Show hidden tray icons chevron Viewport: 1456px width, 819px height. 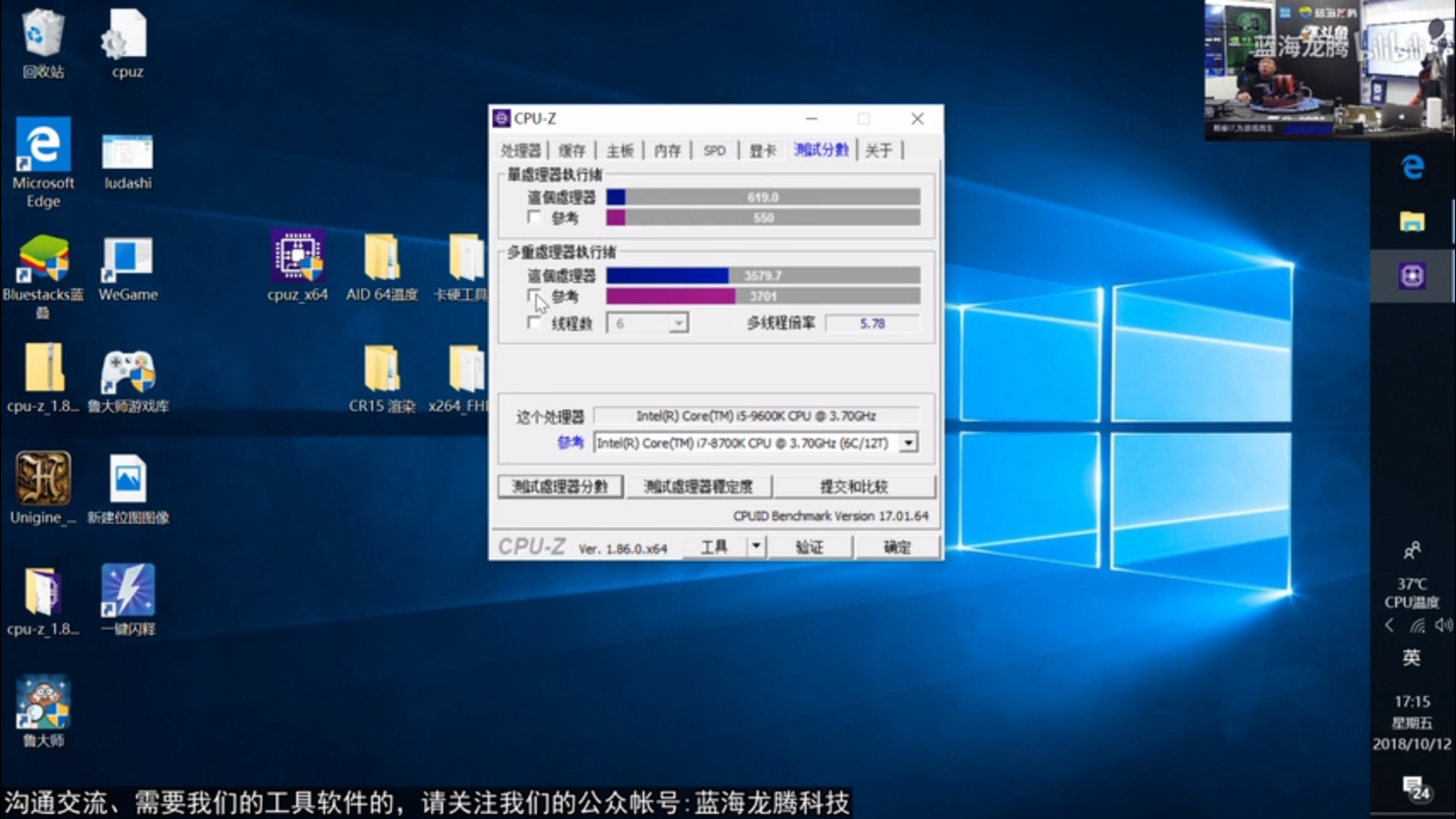click(1389, 625)
